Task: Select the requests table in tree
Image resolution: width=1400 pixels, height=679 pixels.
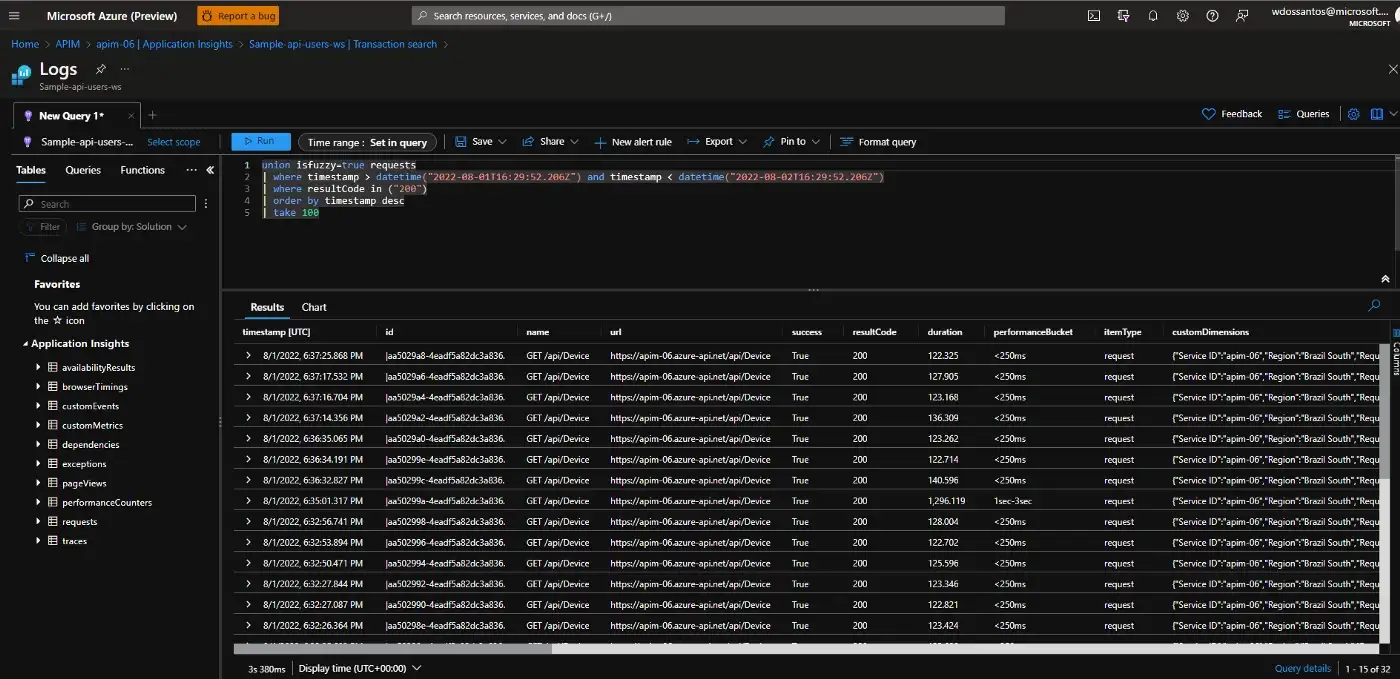Action: 80,522
